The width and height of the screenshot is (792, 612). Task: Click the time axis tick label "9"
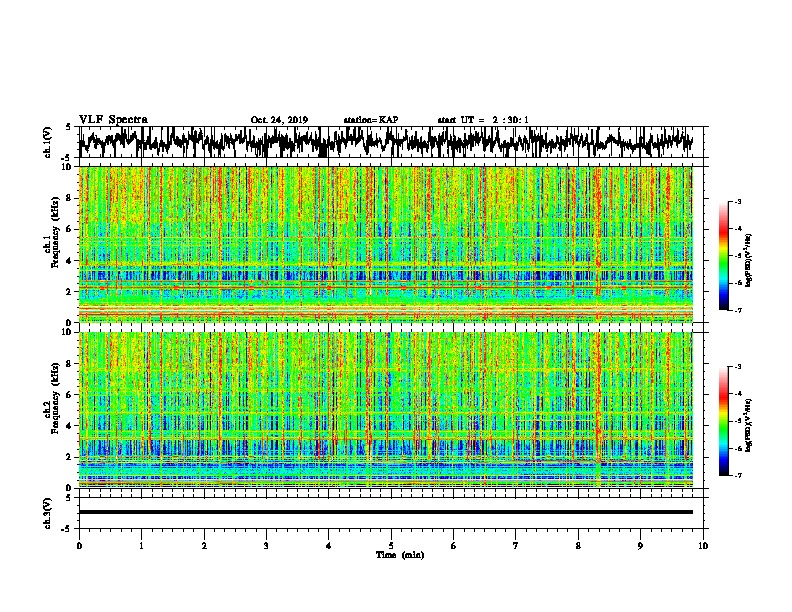pyautogui.click(x=640, y=546)
